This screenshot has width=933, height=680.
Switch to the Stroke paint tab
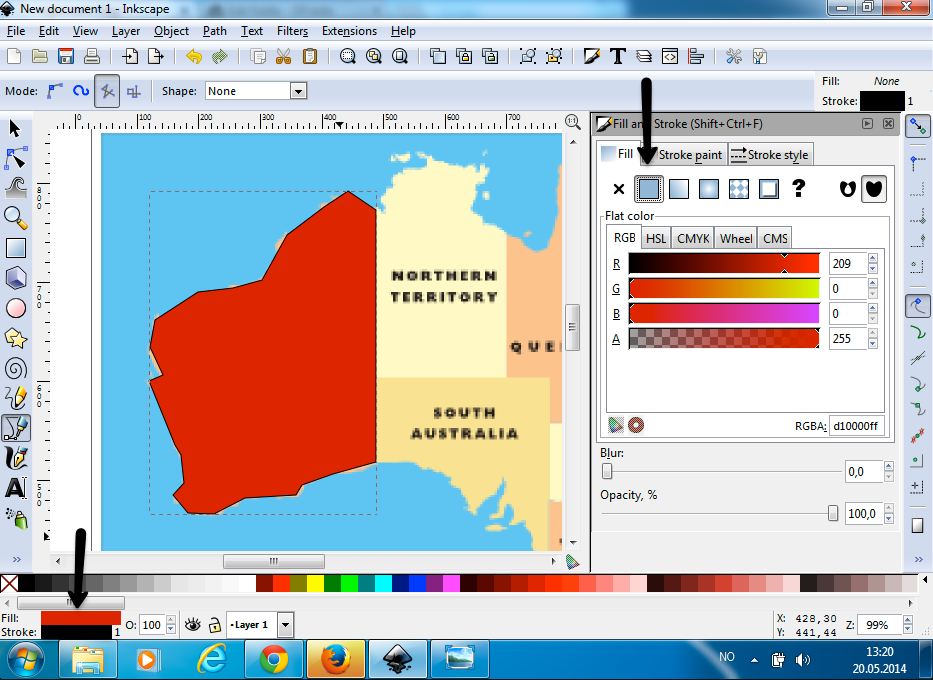coord(688,154)
